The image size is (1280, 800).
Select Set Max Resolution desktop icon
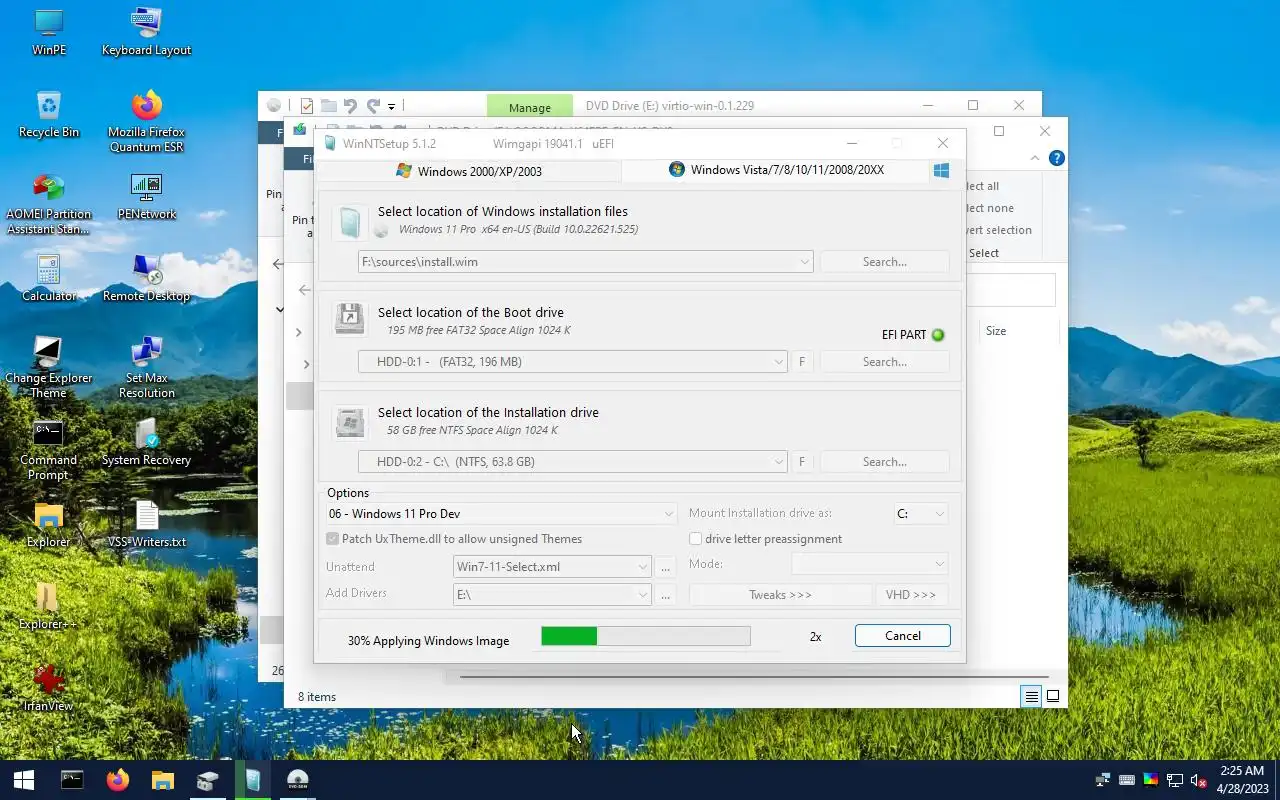click(146, 367)
